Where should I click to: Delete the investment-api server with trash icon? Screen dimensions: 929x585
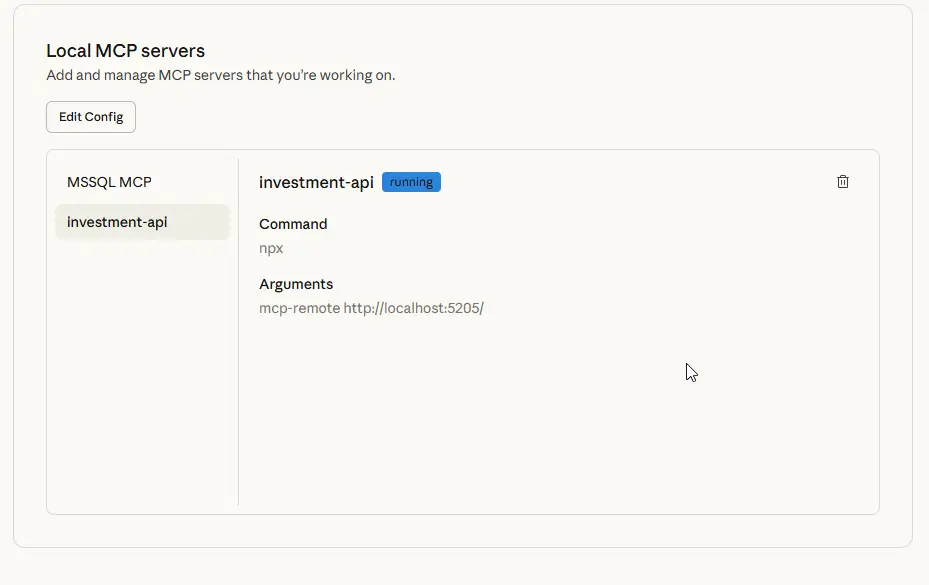pos(843,182)
